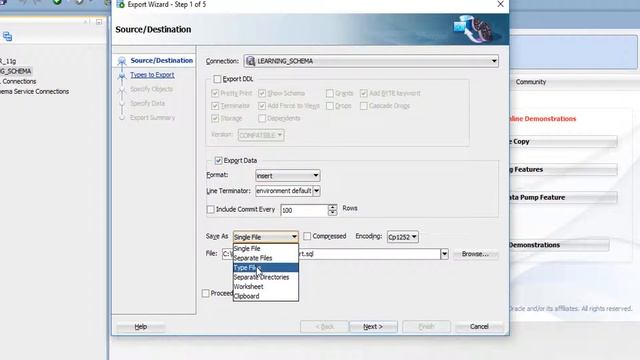This screenshot has width=640, height=360.
Task: Open the Version COMPATIBLE dropdown
Action: coord(261,135)
